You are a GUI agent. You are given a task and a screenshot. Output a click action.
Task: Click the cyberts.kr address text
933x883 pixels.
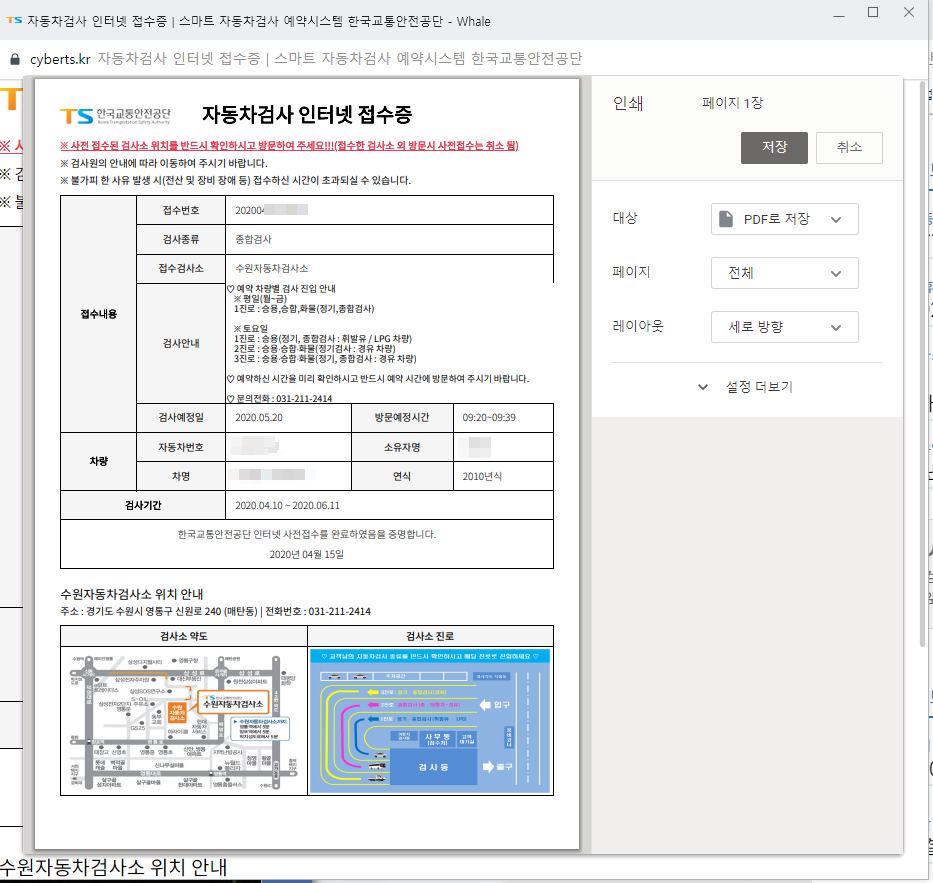[60, 59]
